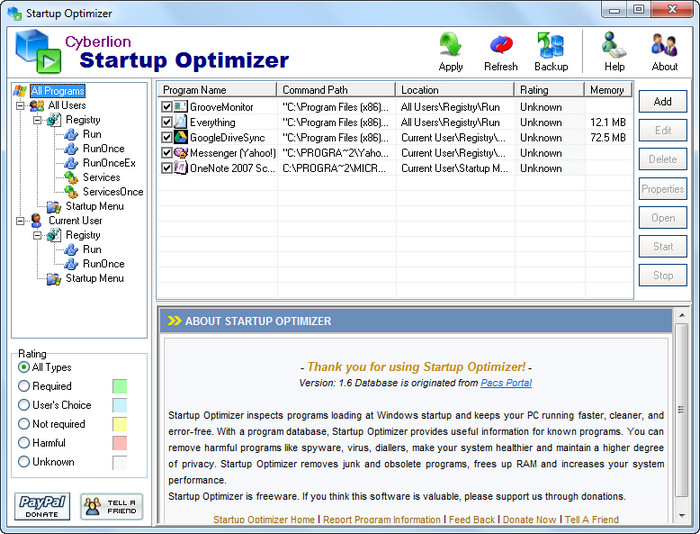Image resolution: width=700 pixels, height=534 pixels.
Task: Click the Add button
Action: [x=662, y=101]
